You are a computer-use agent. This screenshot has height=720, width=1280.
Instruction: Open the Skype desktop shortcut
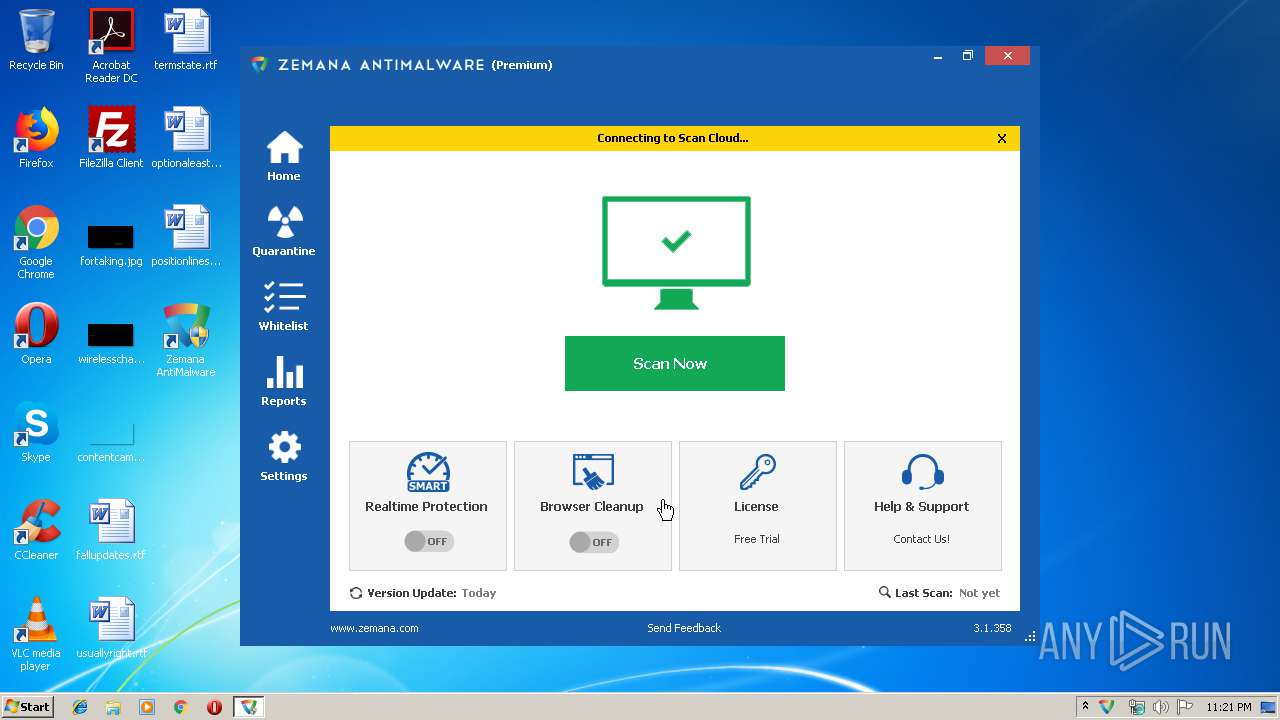[x=36, y=432]
